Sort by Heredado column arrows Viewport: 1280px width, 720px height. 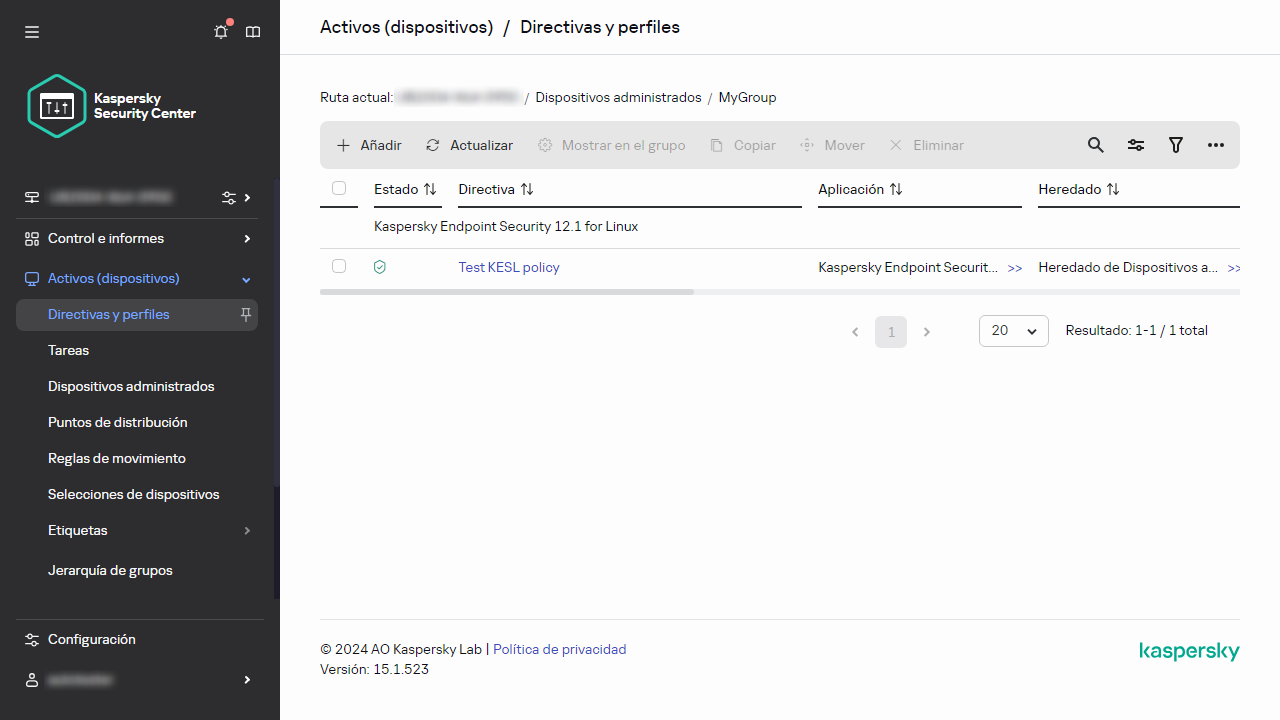pos(1113,189)
